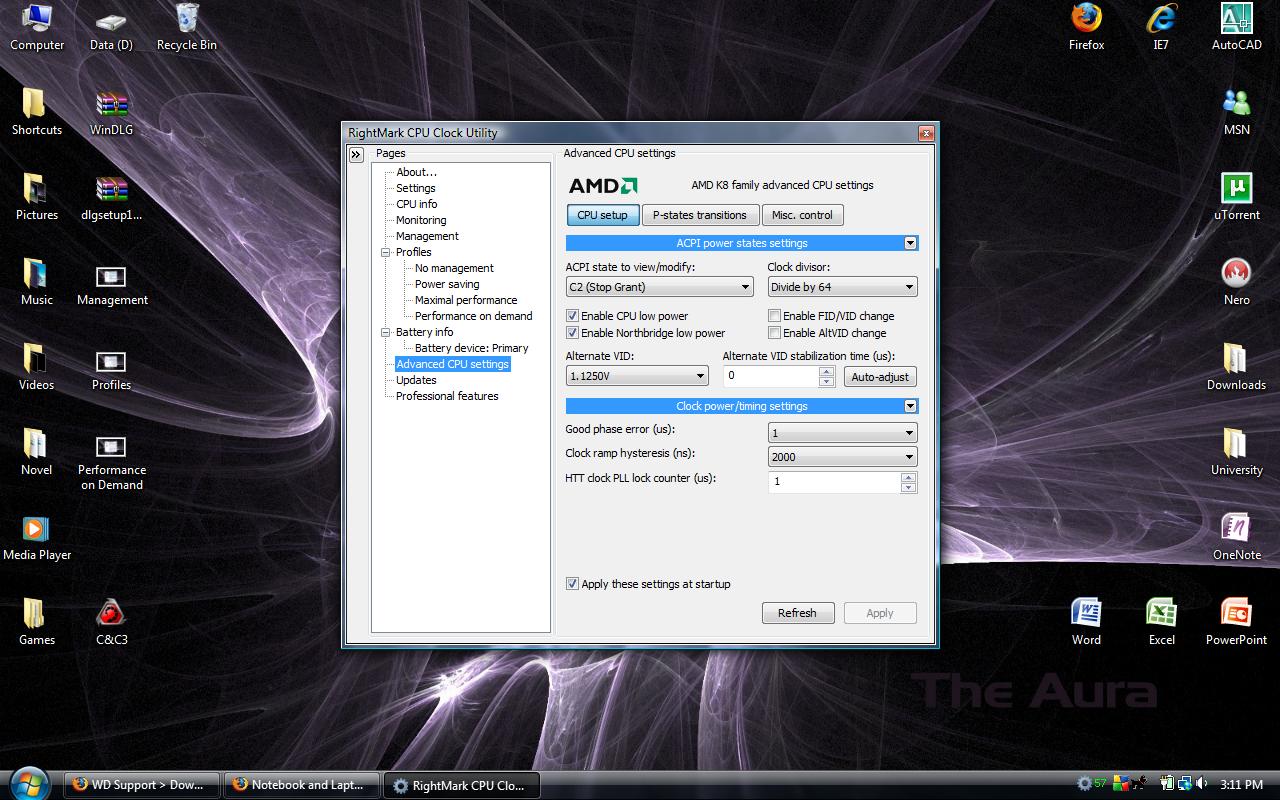Select the Recycle Bin icon
Viewport: 1280px width, 800px height.
coord(187,27)
